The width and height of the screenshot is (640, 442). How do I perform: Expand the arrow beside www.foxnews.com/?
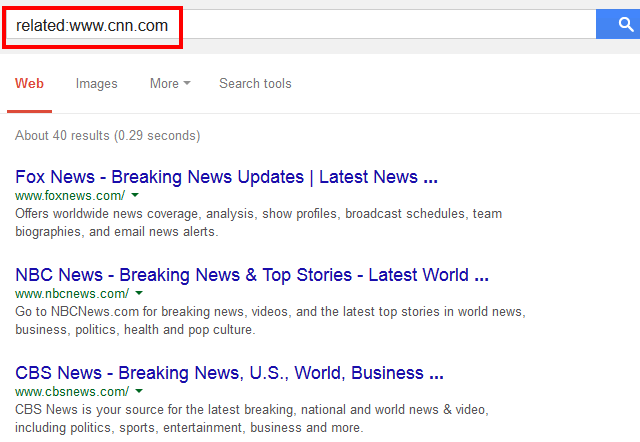135,195
